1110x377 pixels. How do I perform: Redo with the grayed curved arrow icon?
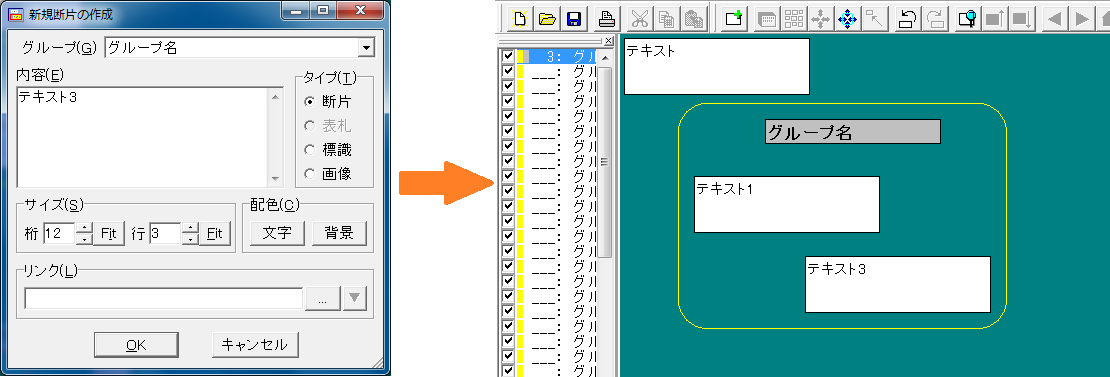[935, 18]
